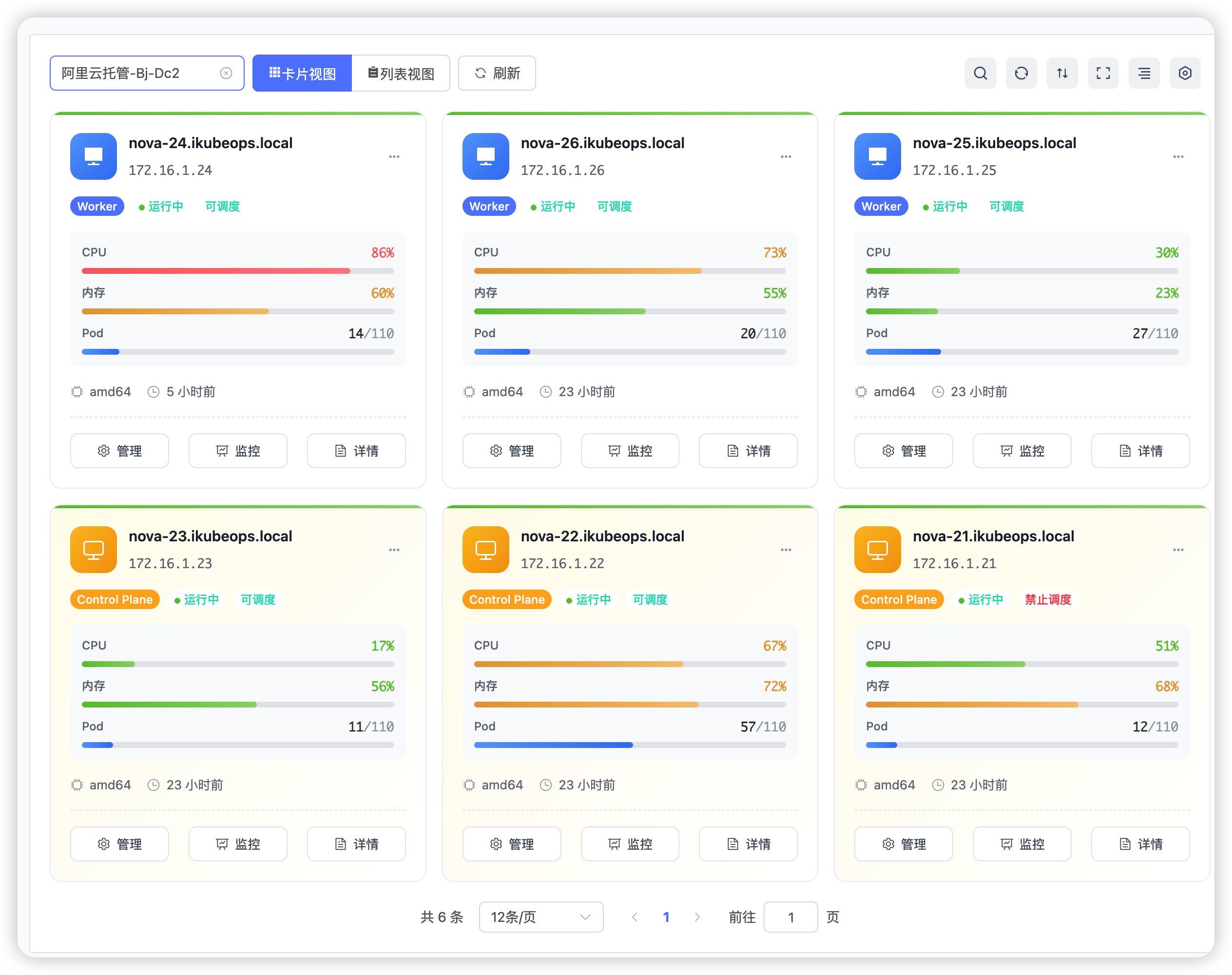The width and height of the screenshot is (1232, 975).
Task: Click 管理 button on nova-26 card
Action: [x=512, y=450]
